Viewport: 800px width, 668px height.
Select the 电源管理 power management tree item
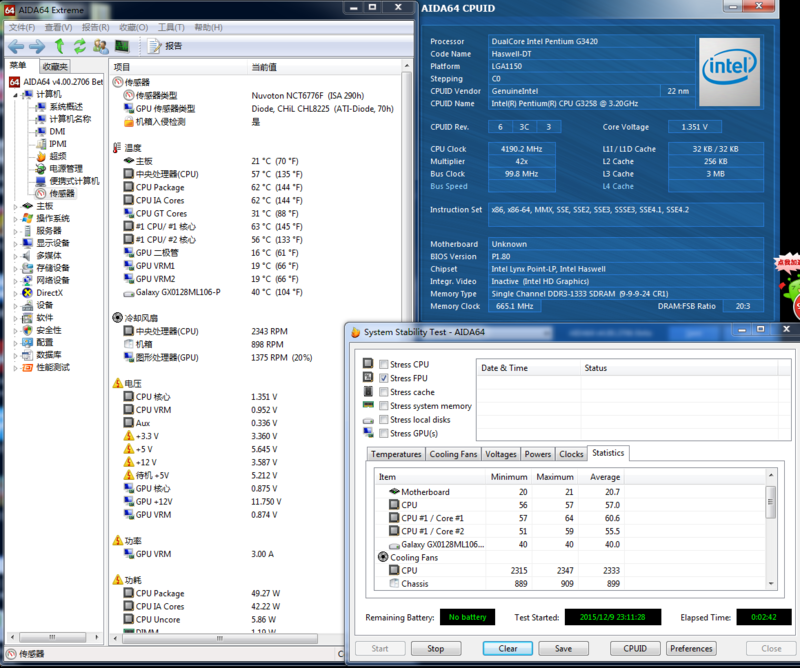click(x=66, y=168)
